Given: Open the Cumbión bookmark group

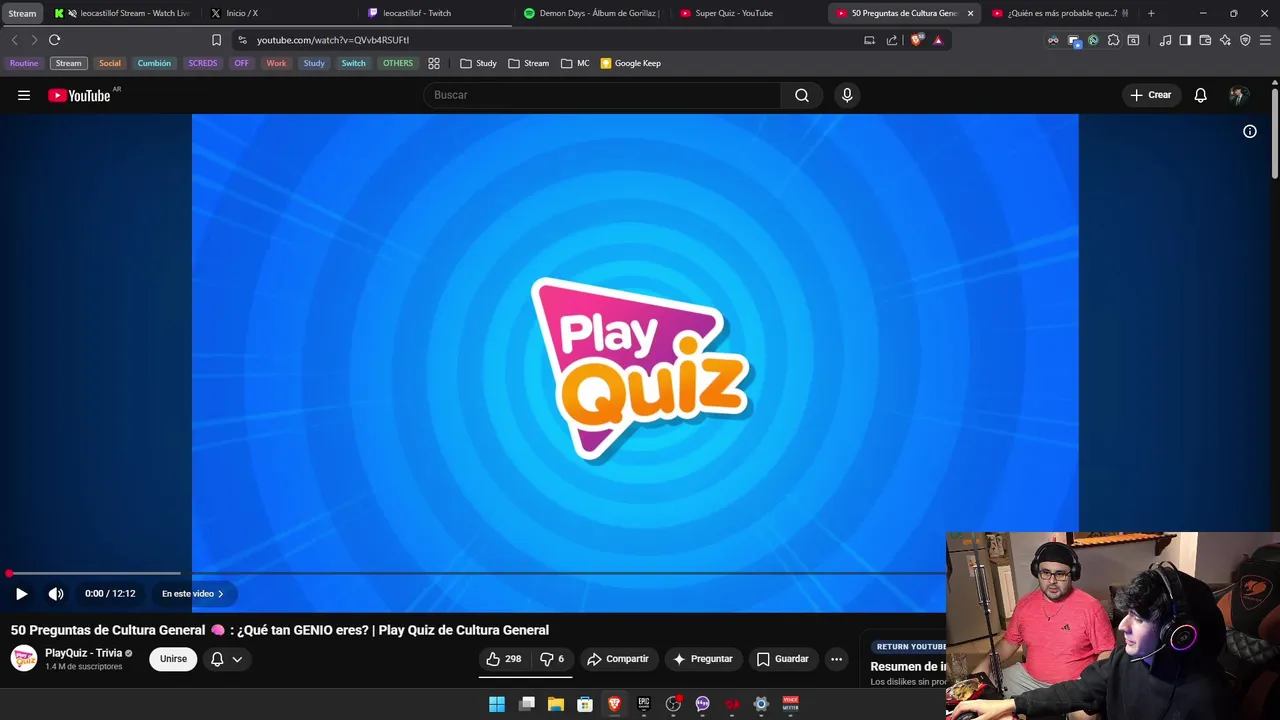Looking at the screenshot, I should point(154,63).
